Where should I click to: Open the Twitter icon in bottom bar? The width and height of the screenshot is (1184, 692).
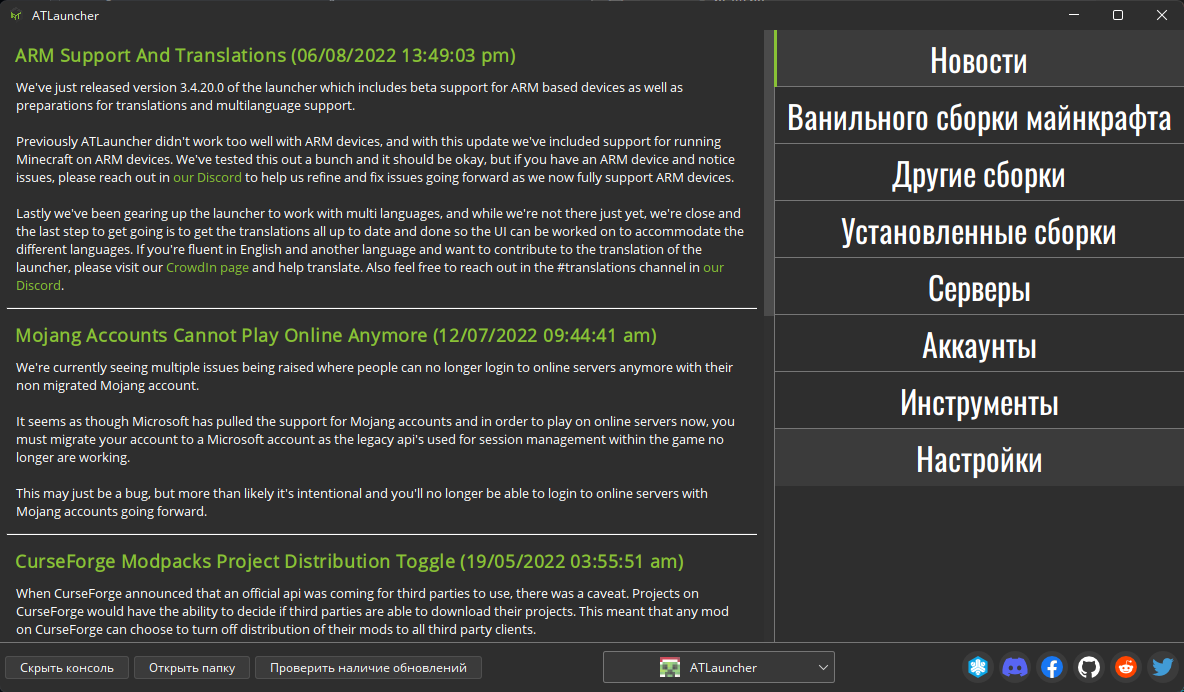1161,667
